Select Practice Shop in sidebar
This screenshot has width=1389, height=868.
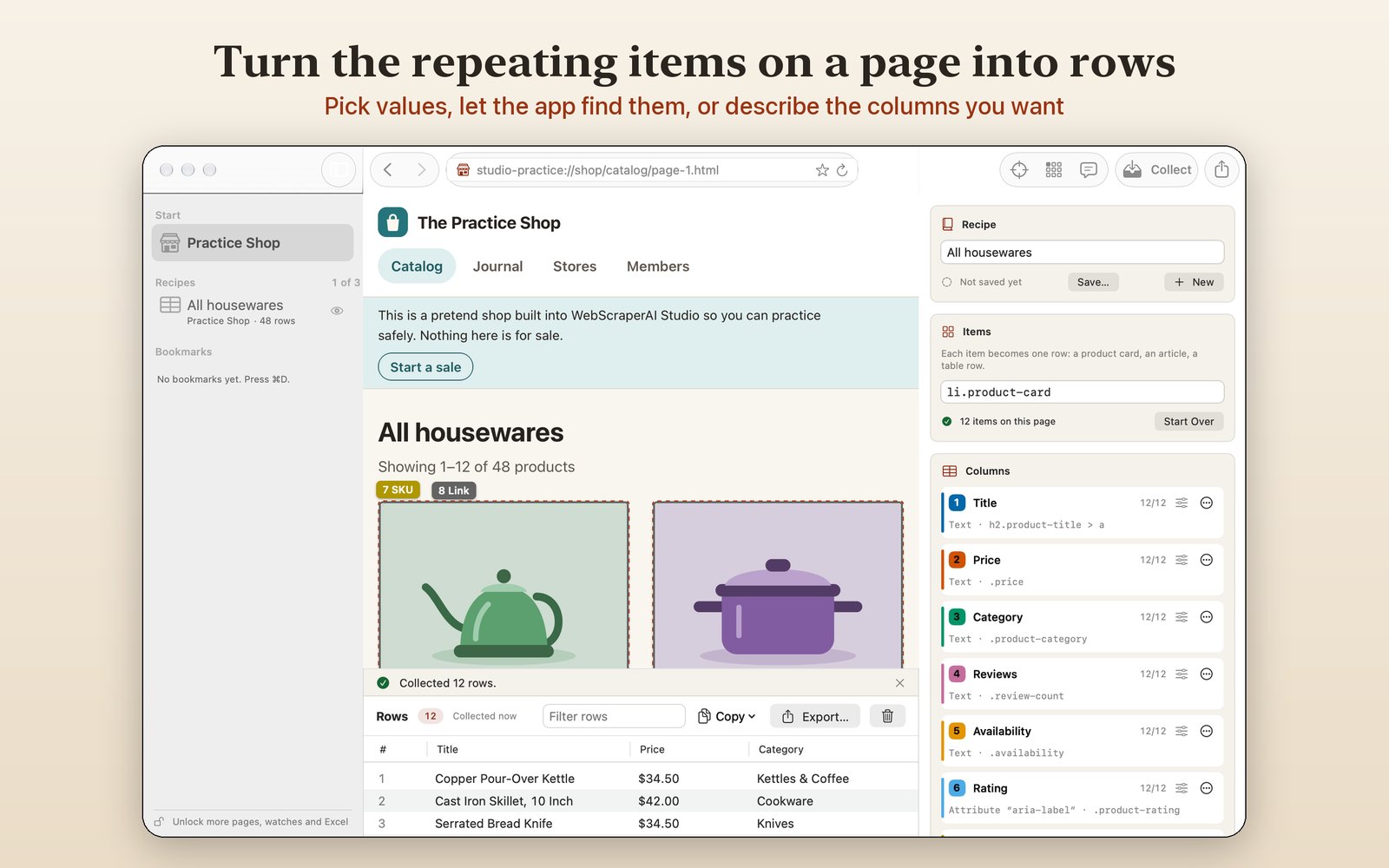click(x=253, y=243)
